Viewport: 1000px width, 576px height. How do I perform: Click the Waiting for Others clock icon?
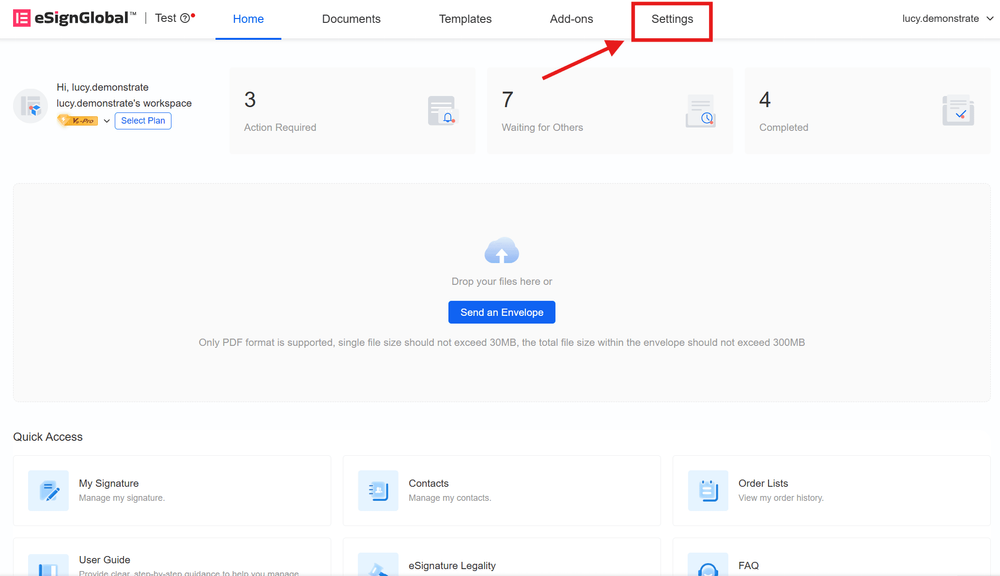tap(700, 111)
